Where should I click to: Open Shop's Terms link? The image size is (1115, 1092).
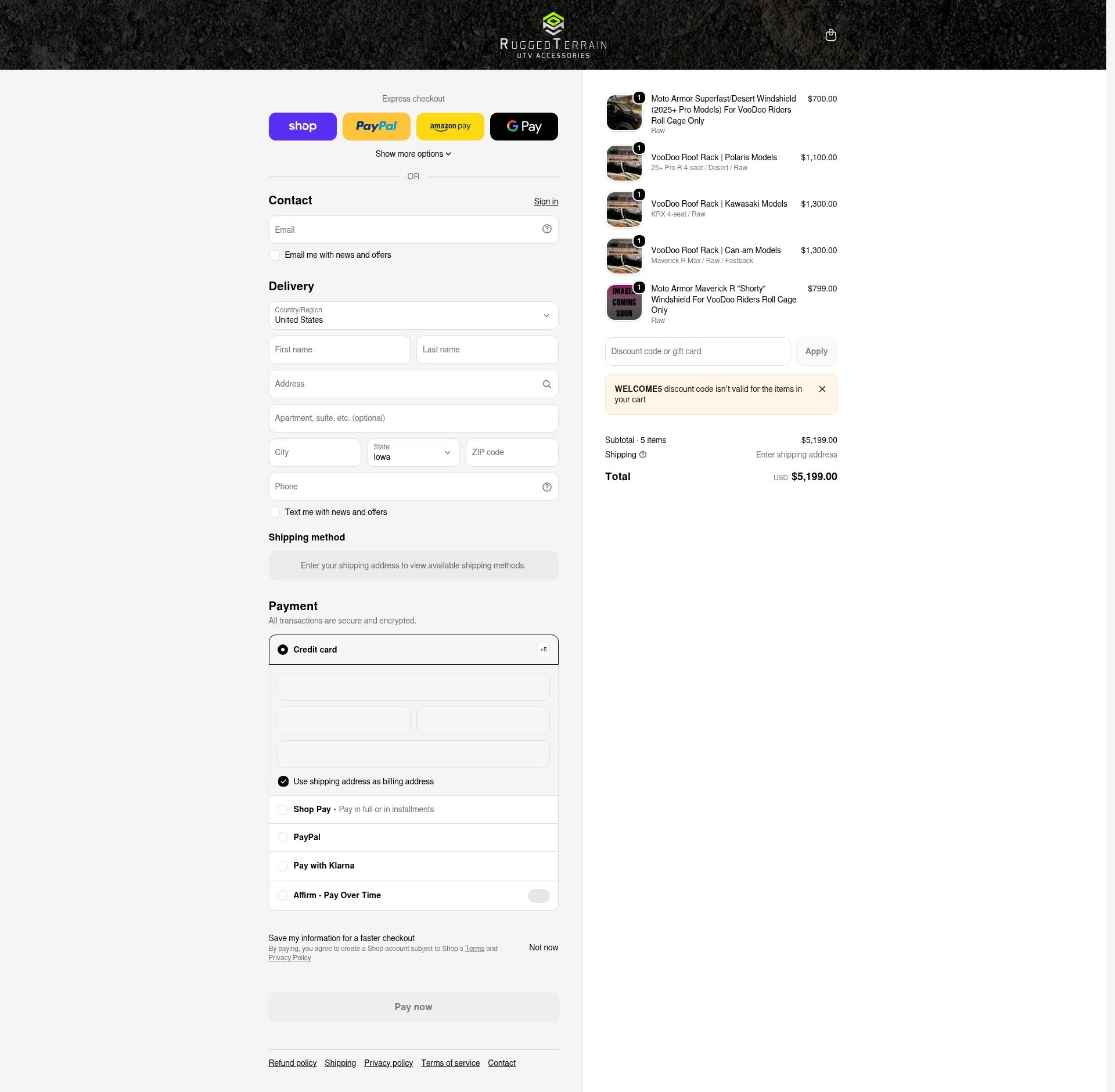pos(474,949)
